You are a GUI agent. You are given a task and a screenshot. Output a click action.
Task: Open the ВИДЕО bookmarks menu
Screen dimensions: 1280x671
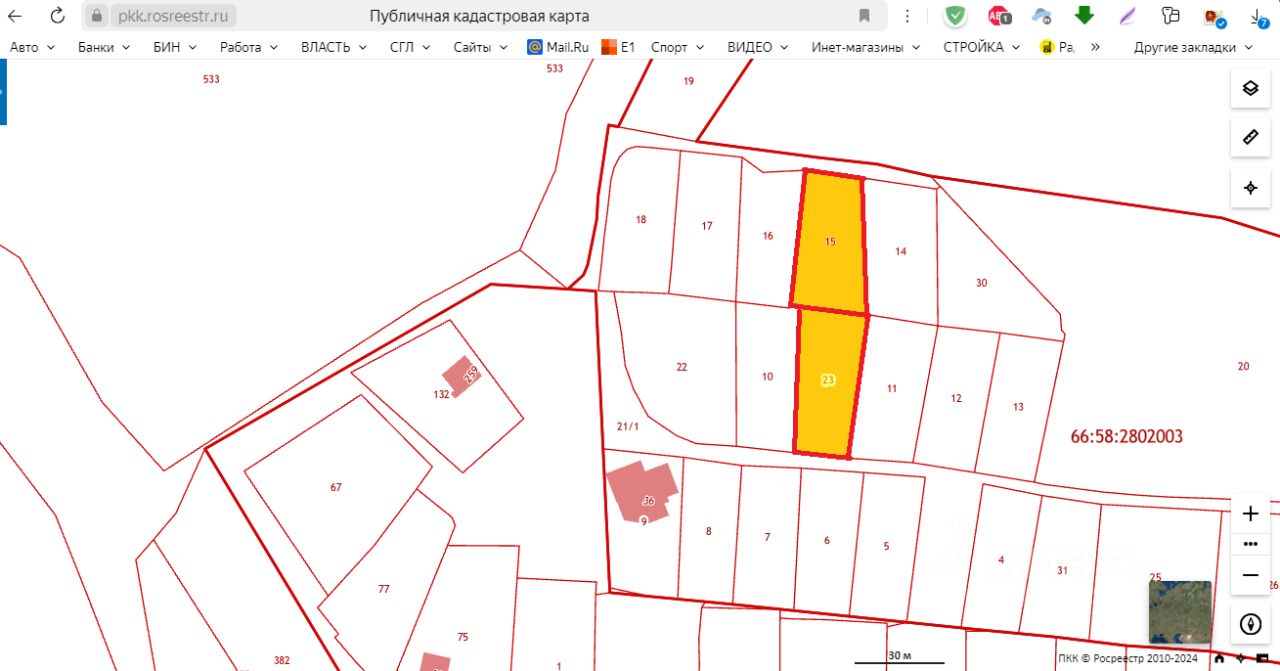[757, 47]
